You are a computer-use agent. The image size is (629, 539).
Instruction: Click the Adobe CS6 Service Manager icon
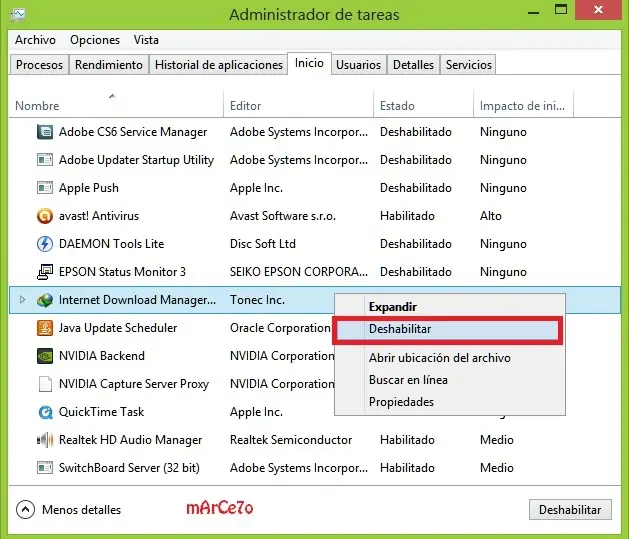[45, 132]
